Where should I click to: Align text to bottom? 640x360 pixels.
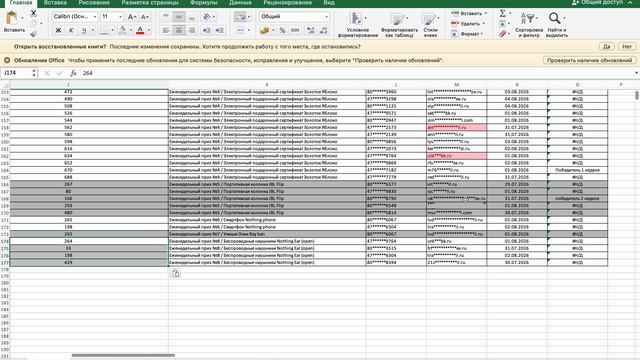point(191,17)
